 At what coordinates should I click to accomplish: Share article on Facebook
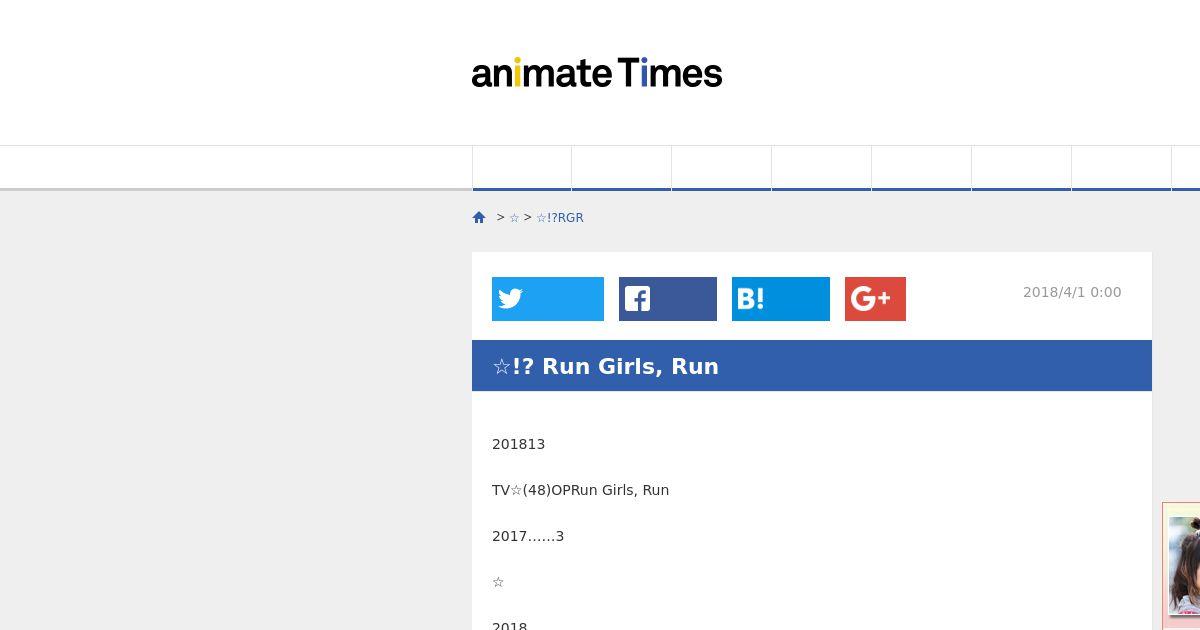(668, 299)
